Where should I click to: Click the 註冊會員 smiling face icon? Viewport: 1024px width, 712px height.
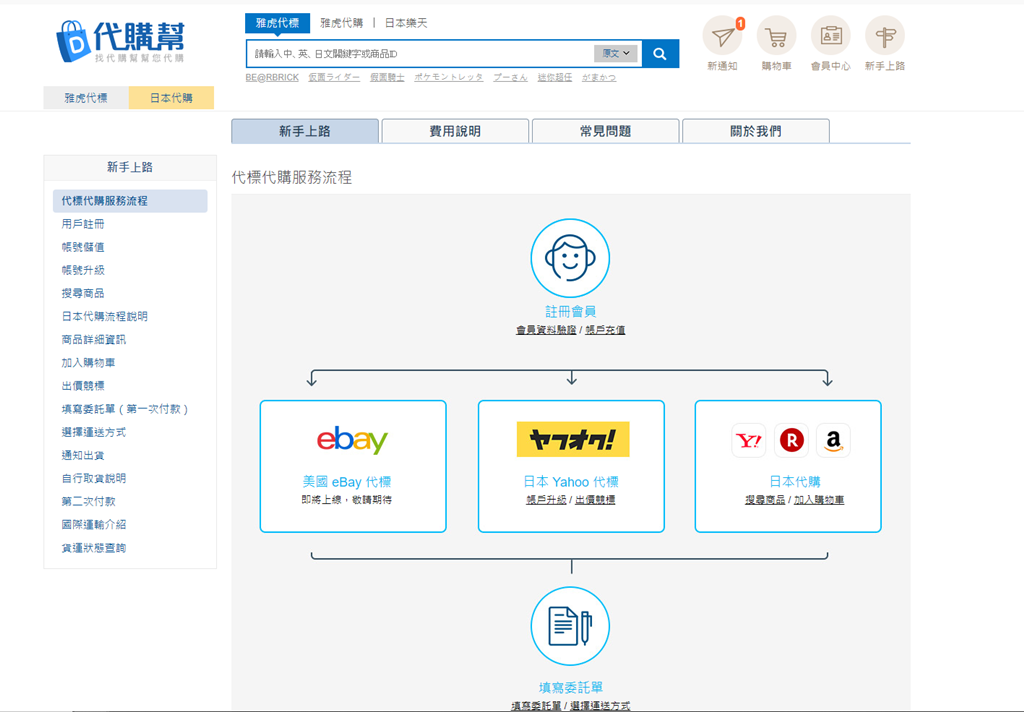570,258
